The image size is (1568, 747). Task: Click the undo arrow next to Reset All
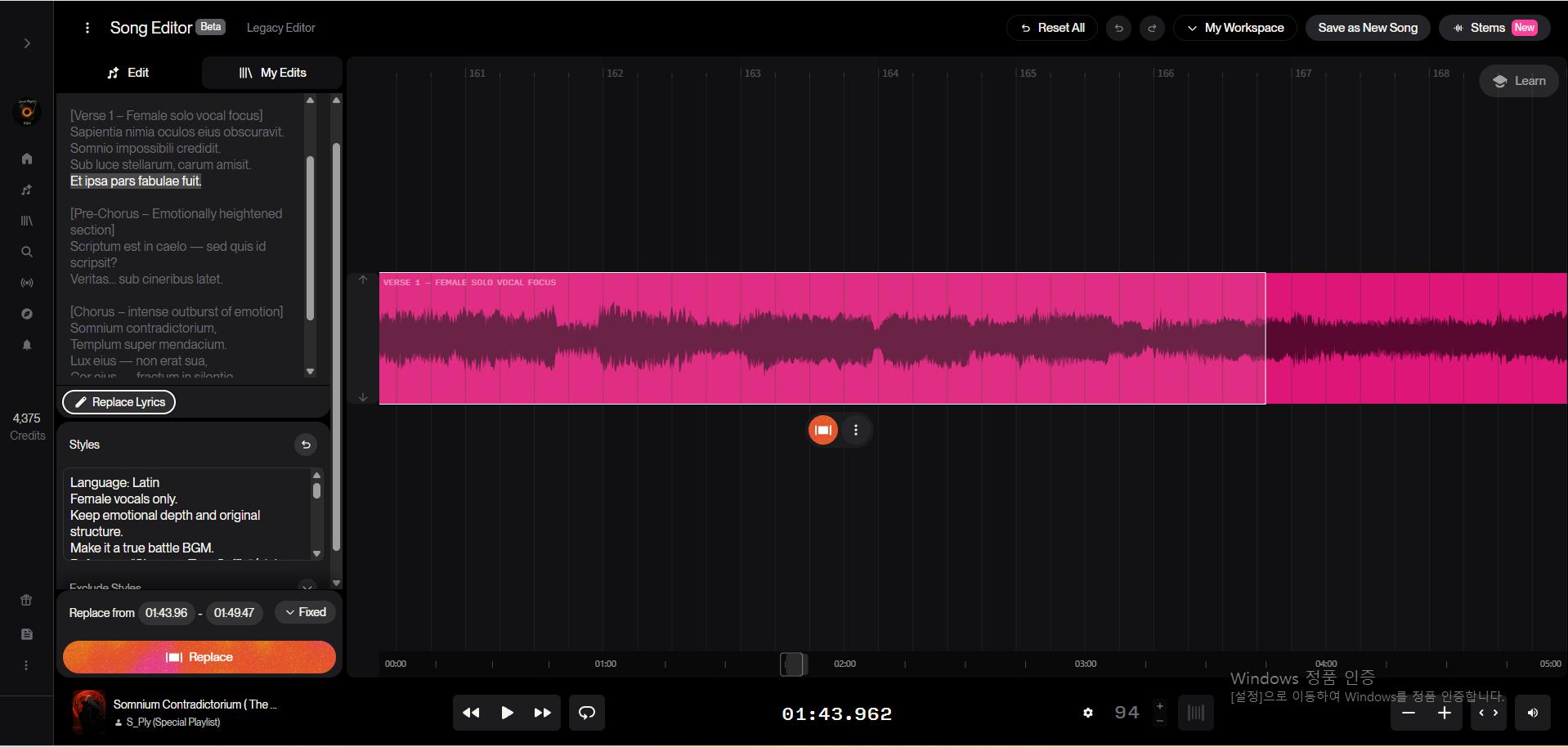1118,28
